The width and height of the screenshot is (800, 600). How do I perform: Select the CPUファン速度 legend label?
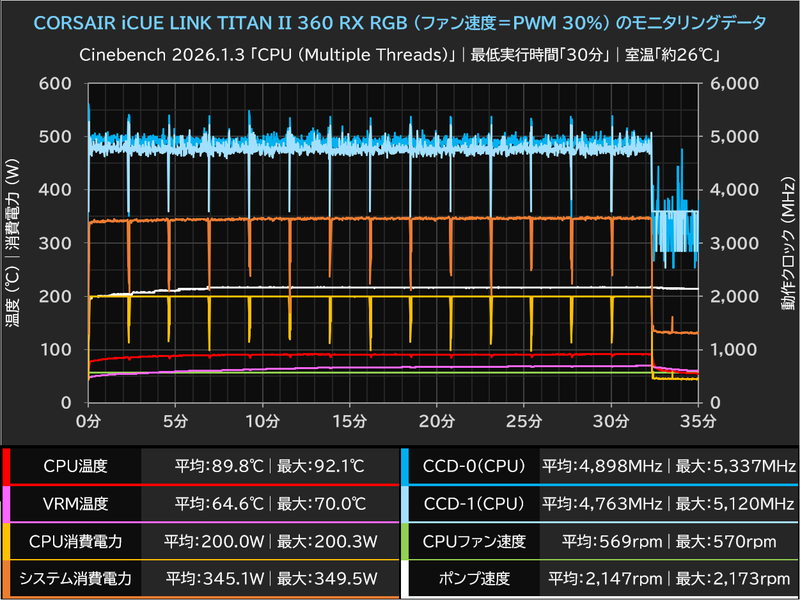pyautogui.click(x=474, y=541)
